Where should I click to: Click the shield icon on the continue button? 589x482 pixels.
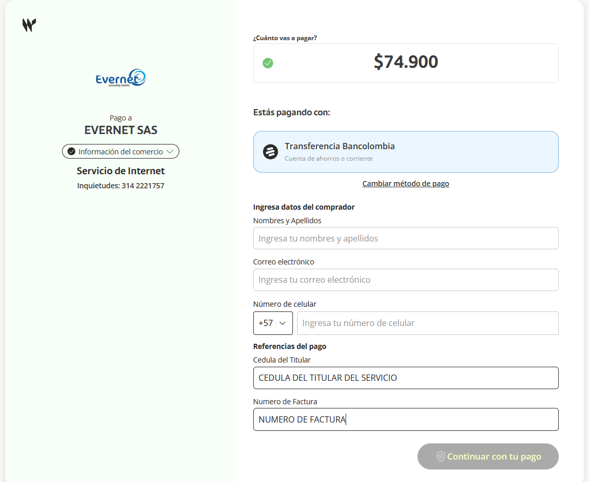(x=441, y=456)
